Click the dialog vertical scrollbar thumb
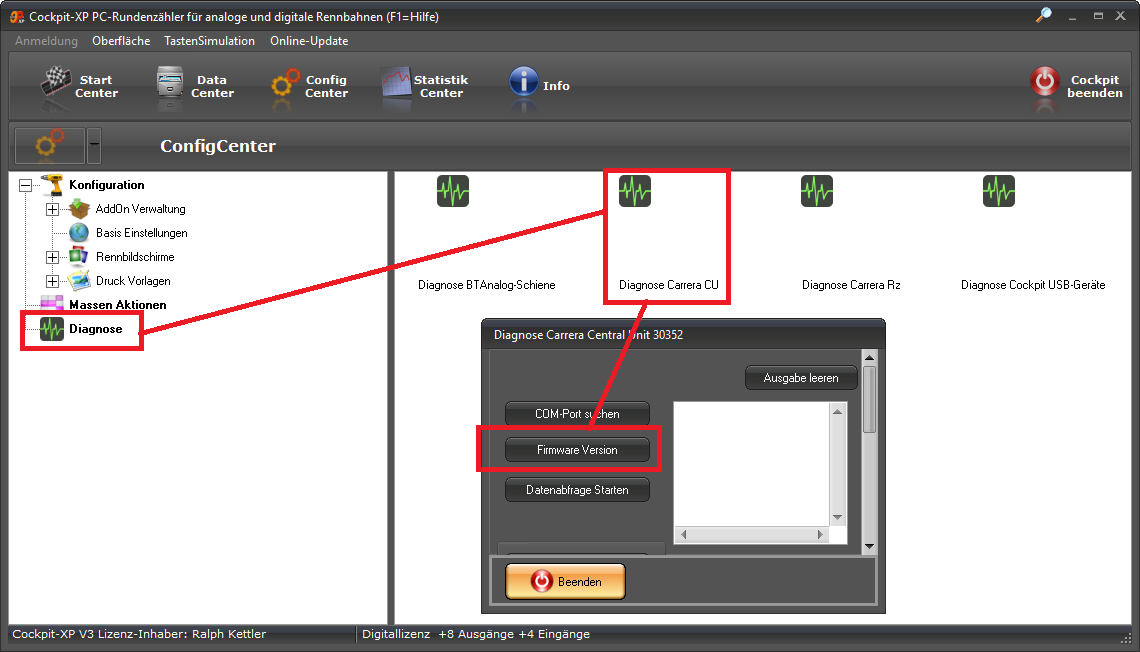1140x652 pixels. point(869,400)
